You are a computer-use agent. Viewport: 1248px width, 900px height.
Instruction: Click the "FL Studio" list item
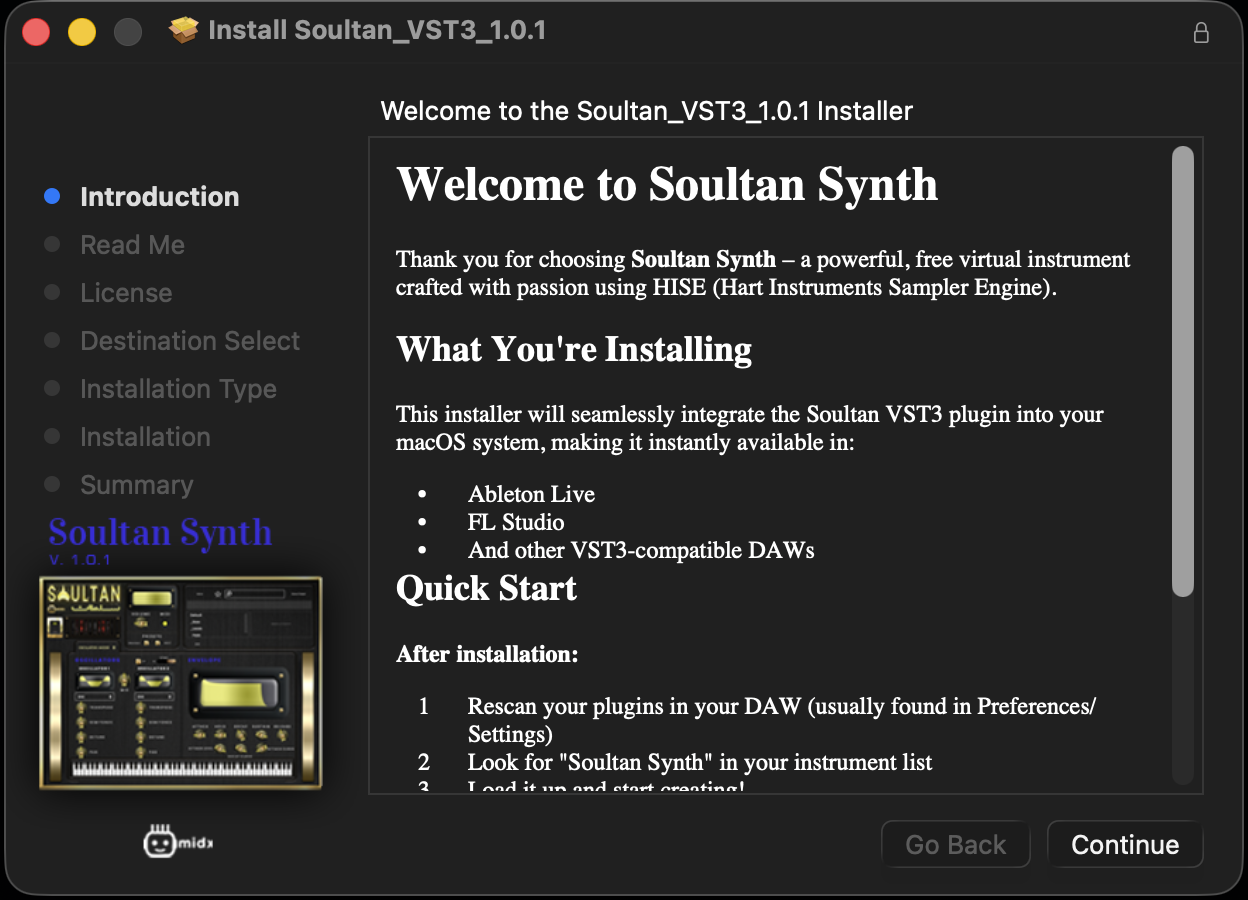[x=516, y=522]
